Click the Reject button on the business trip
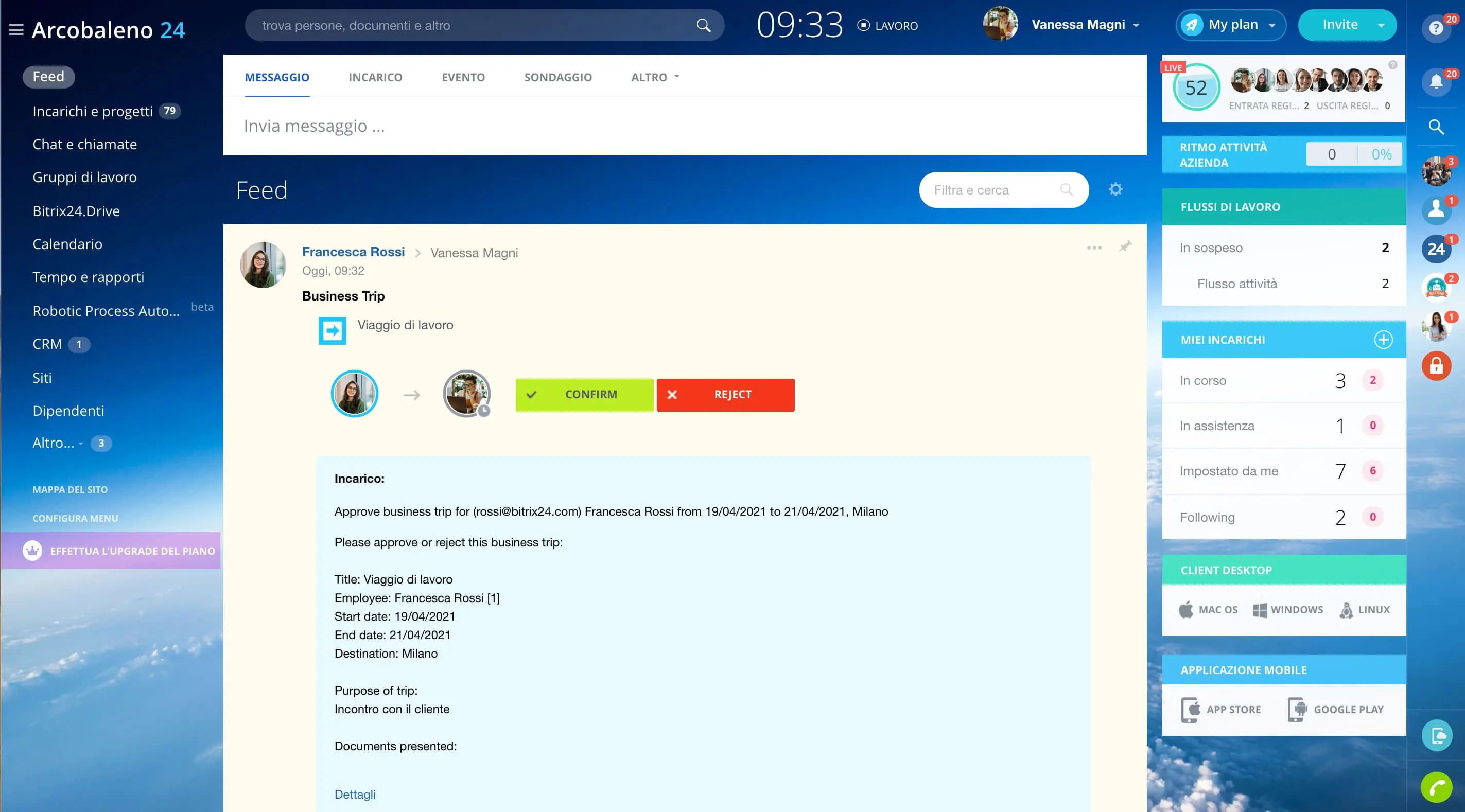 pyautogui.click(x=725, y=395)
